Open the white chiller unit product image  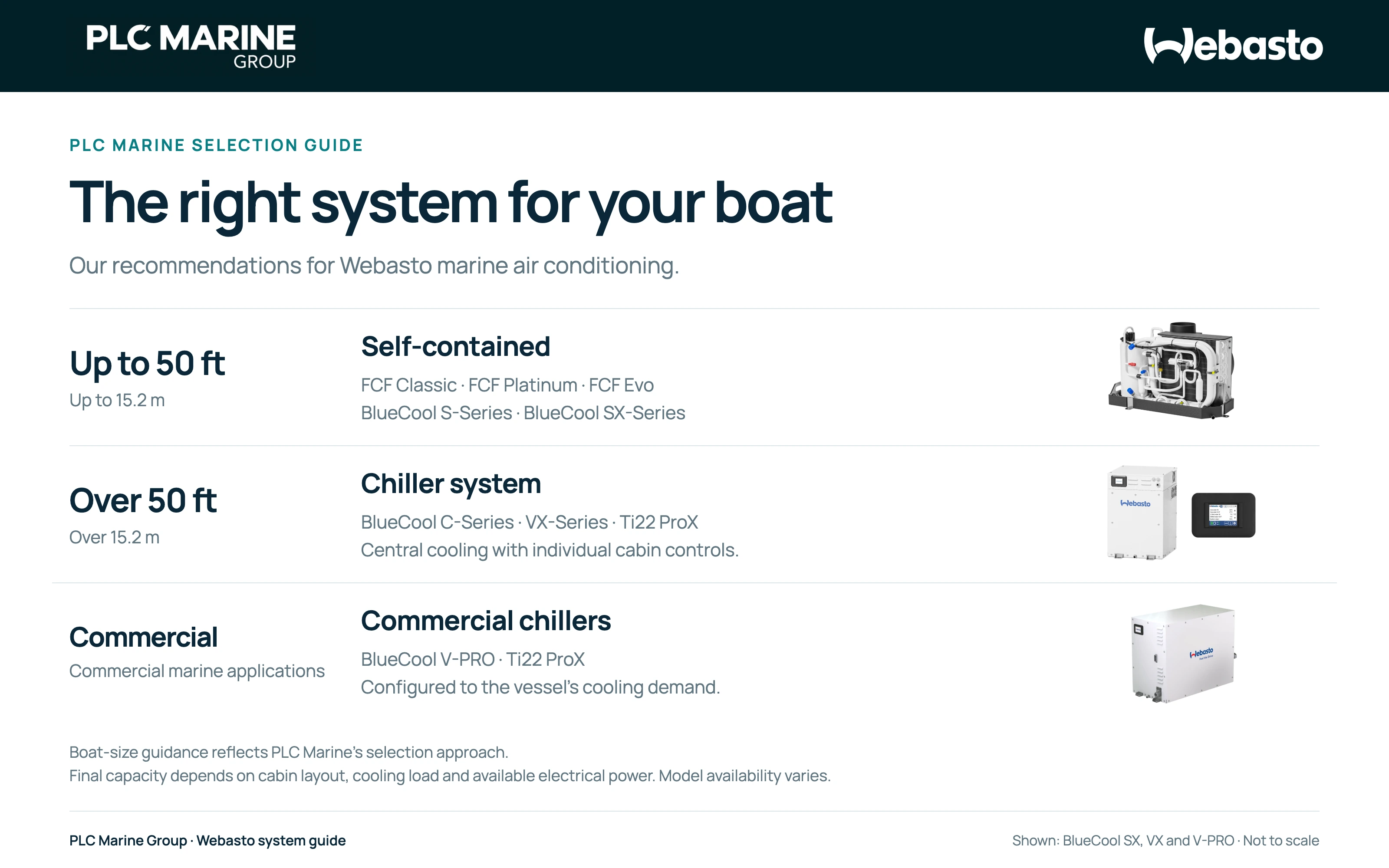coord(1142,513)
